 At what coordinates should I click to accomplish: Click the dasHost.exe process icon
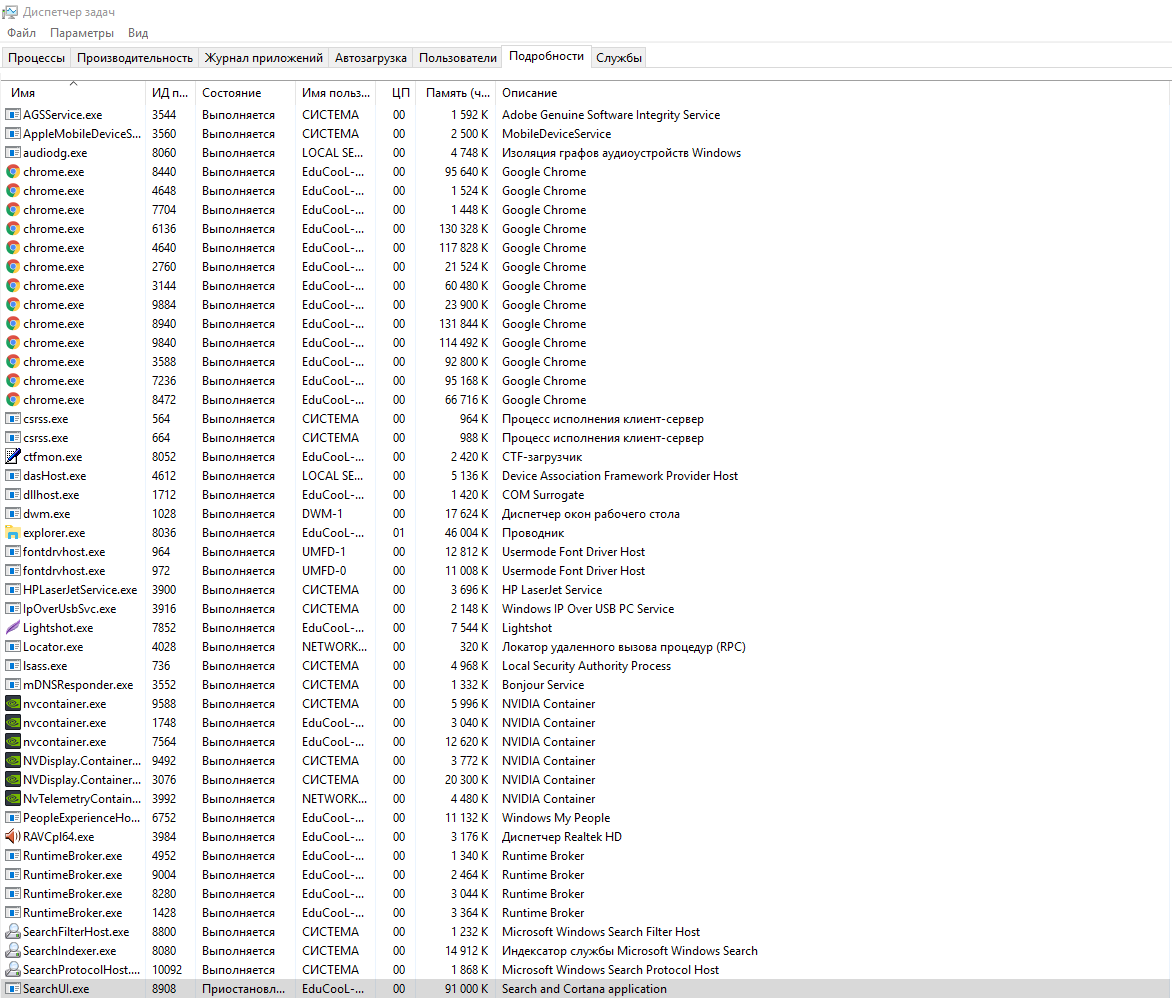[x=13, y=475]
